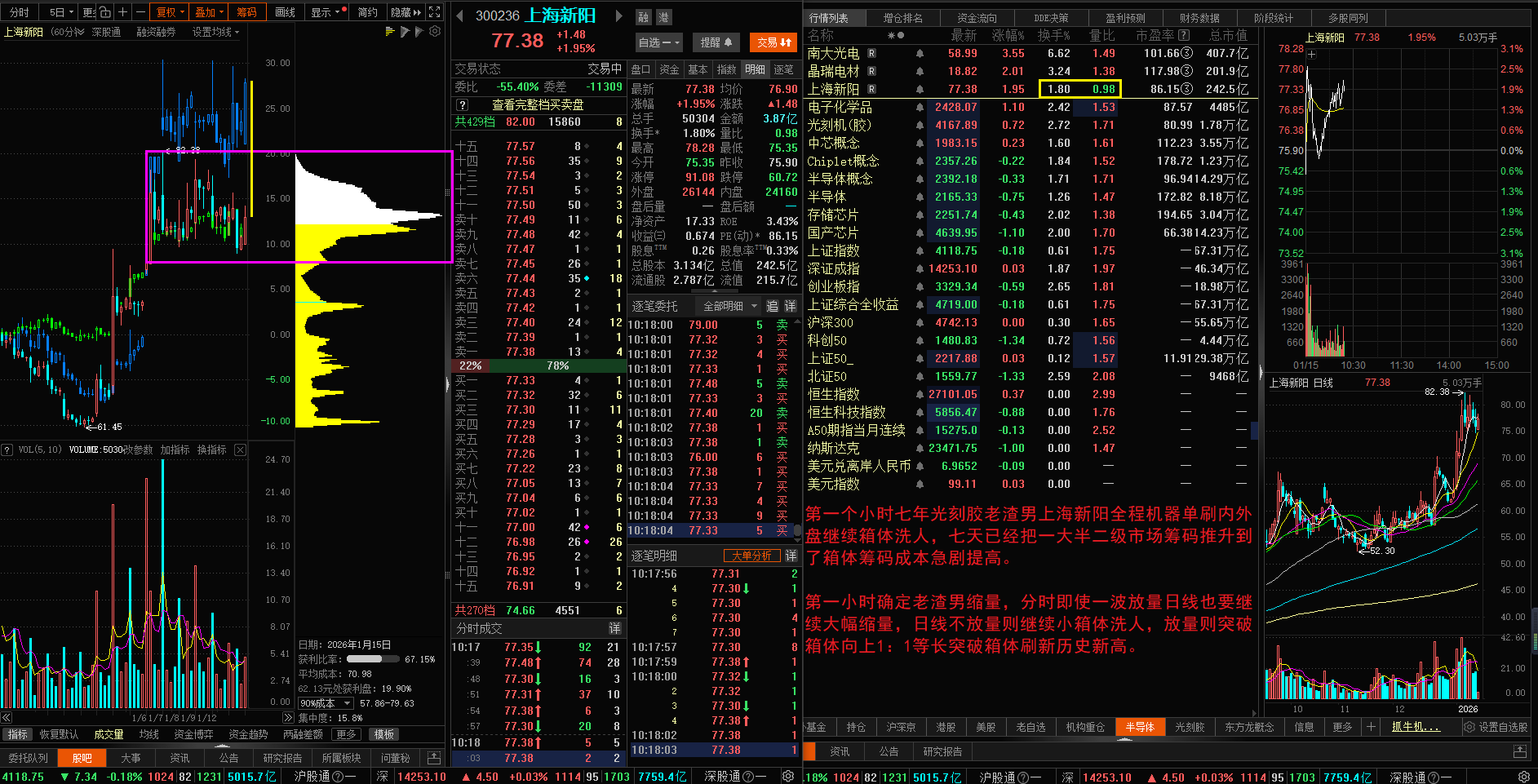Open the 5日 period dropdown
Image resolution: width=1538 pixels, height=784 pixels.
[x=60, y=12]
